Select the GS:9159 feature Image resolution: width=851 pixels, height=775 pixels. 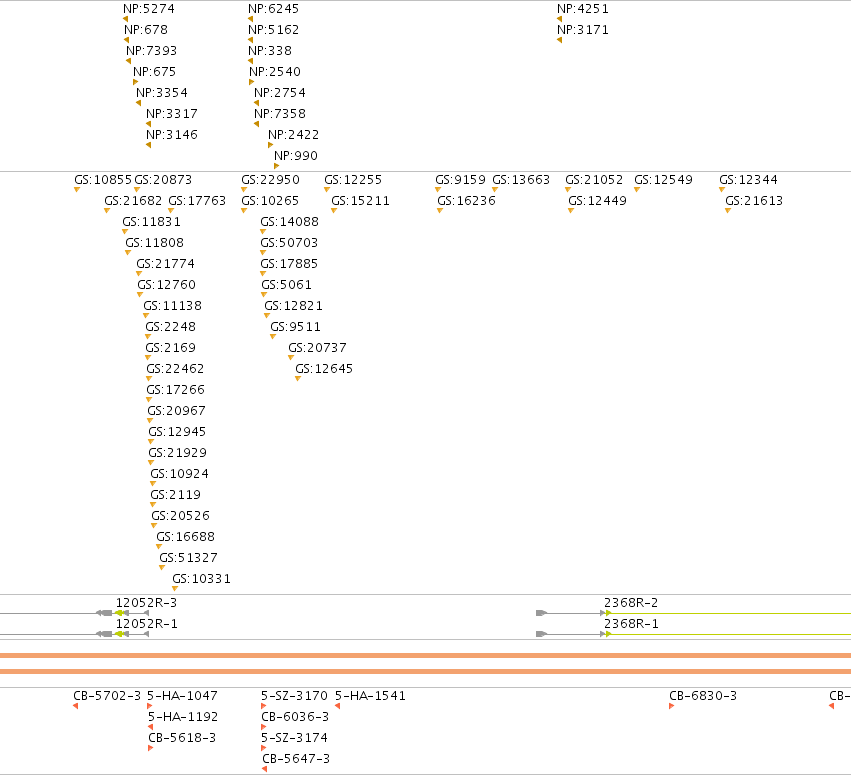tap(460, 180)
